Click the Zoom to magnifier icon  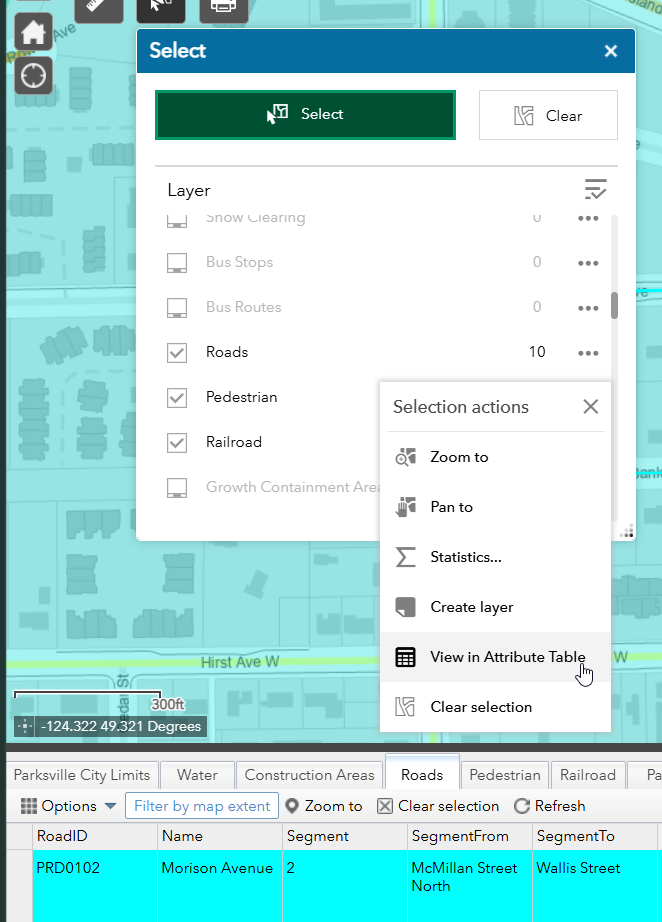point(406,457)
